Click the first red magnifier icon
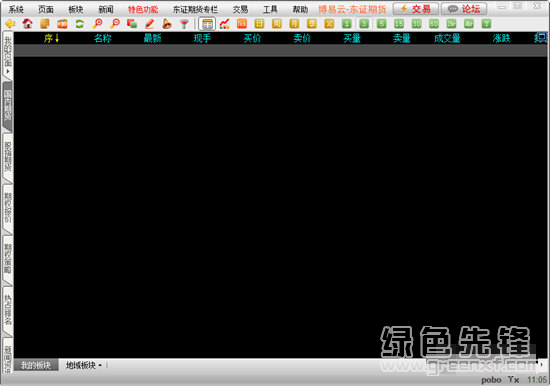550x386 pixels. click(x=98, y=24)
